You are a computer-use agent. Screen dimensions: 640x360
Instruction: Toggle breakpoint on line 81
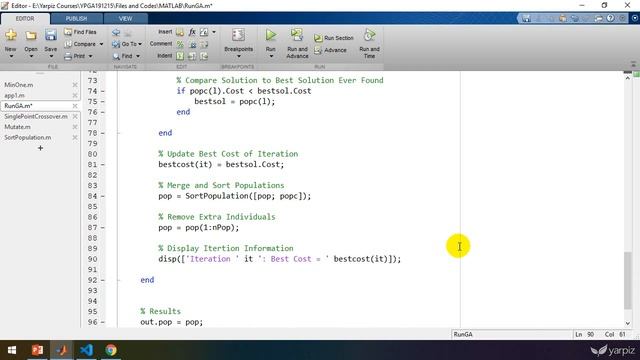point(103,164)
